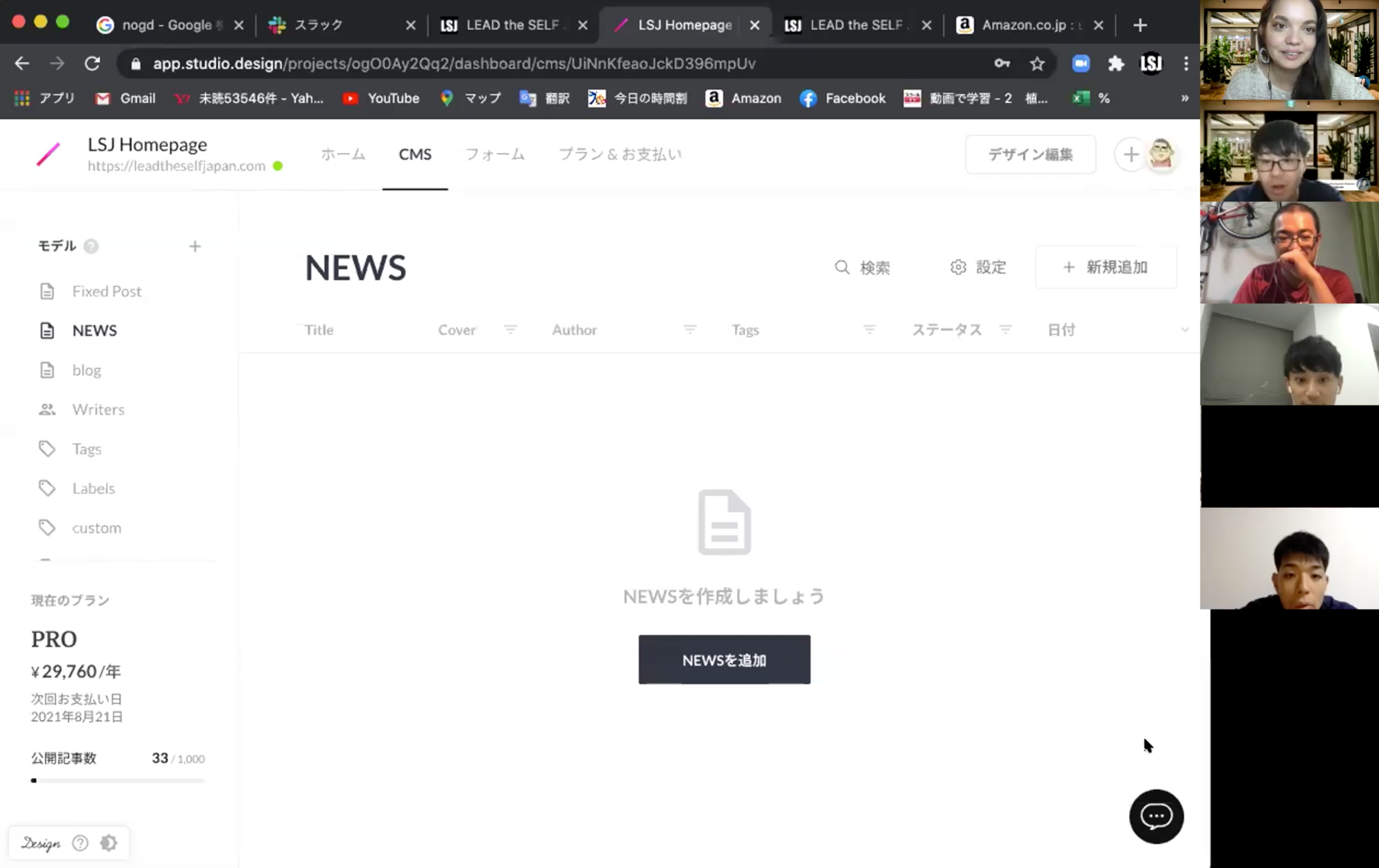The width and height of the screenshot is (1379, 868).
Task: Go back with the browser back arrow
Action: click(x=22, y=63)
